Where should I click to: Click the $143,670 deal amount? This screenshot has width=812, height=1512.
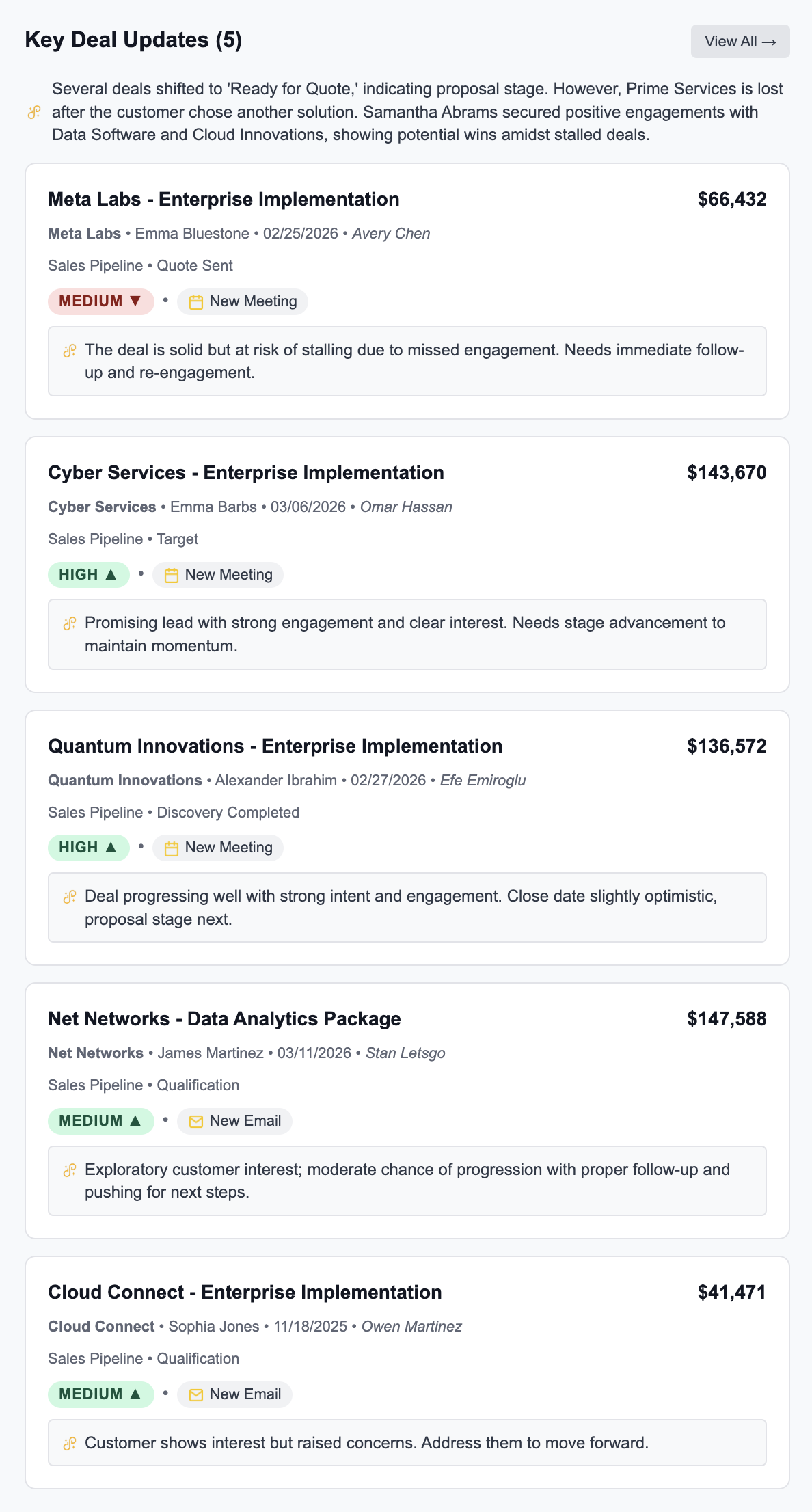[x=727, y=473]
